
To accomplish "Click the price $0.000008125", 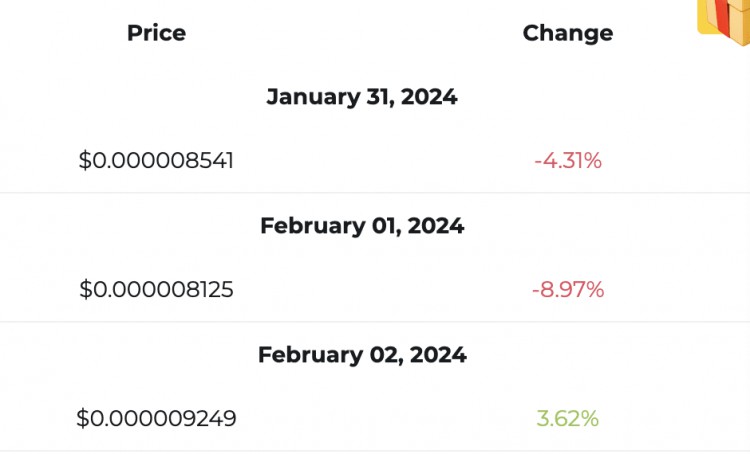I will (x=156, y=289).
